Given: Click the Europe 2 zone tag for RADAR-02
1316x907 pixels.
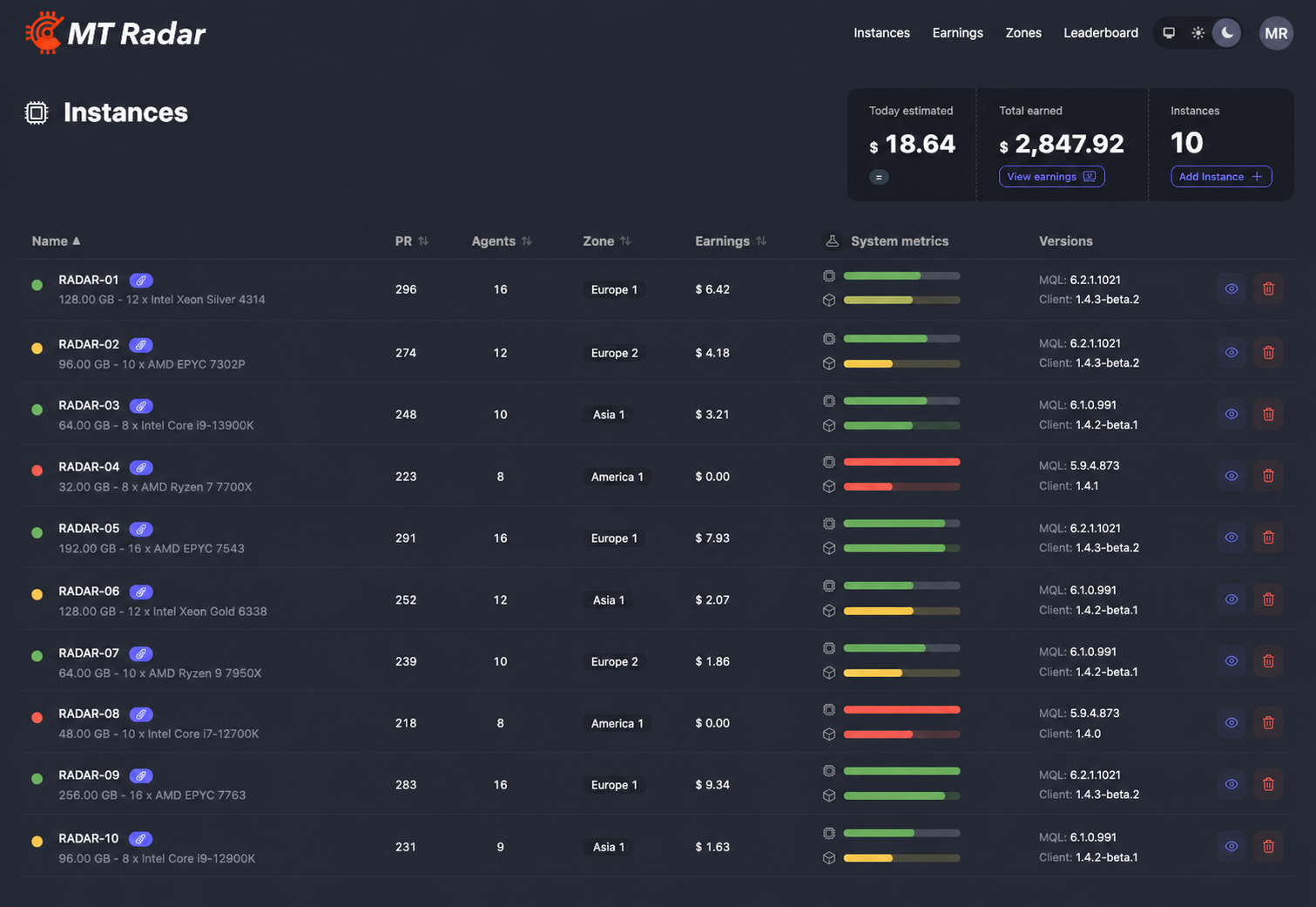Looking at the screenshot, I should tap(614, 353).
